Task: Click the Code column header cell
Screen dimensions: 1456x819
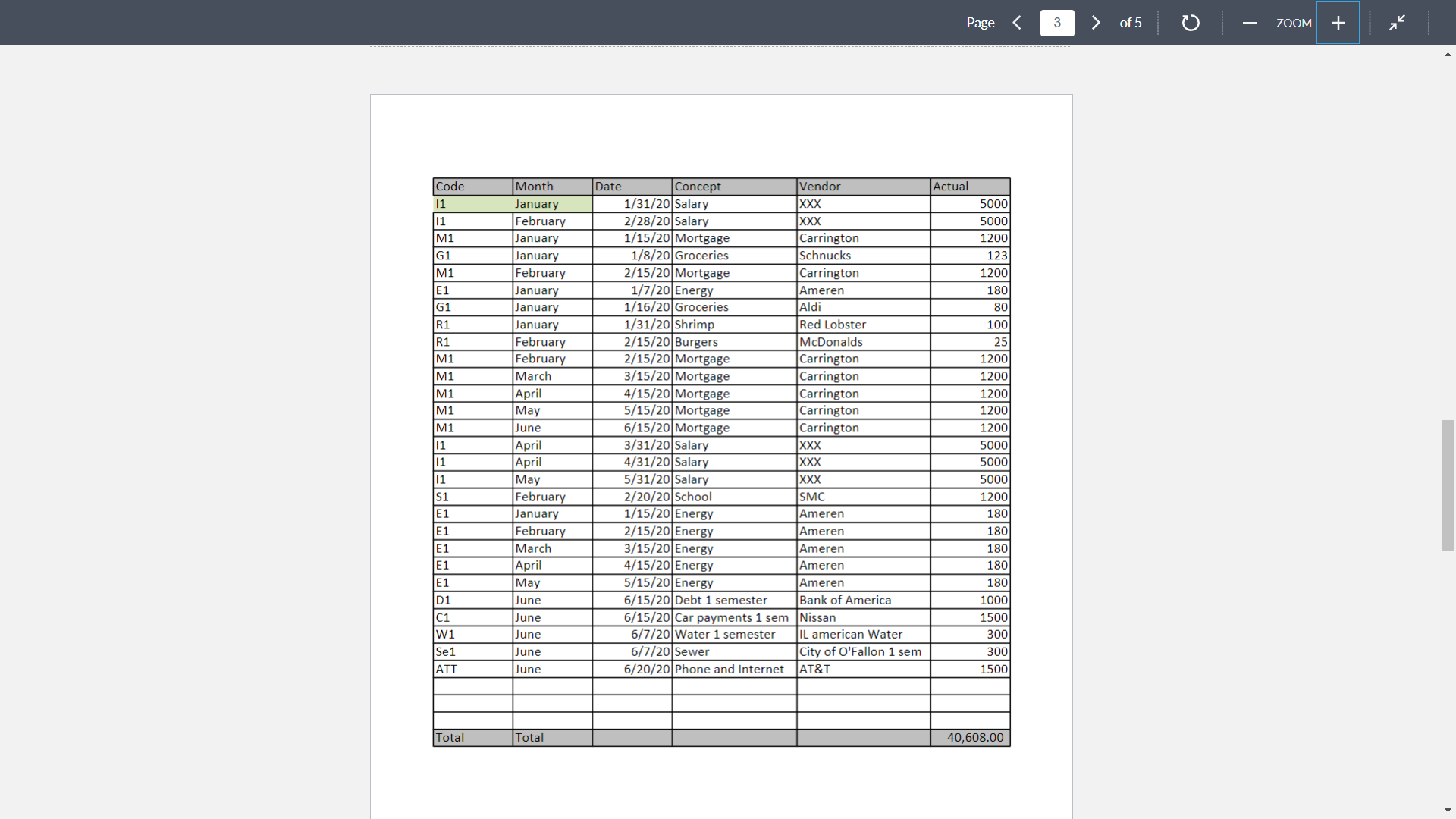Action: click(x=472, y=187)
